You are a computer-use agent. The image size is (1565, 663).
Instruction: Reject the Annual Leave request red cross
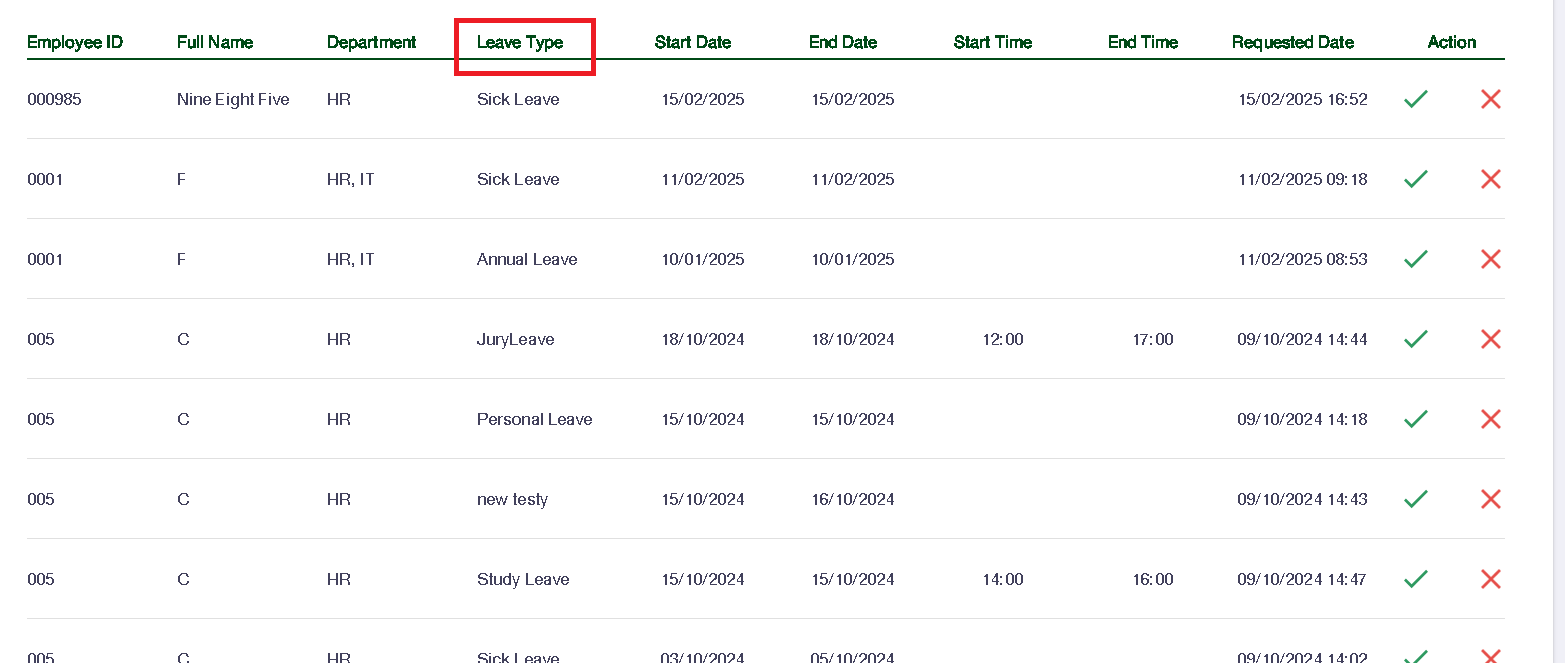click(x=1490, y=259)
